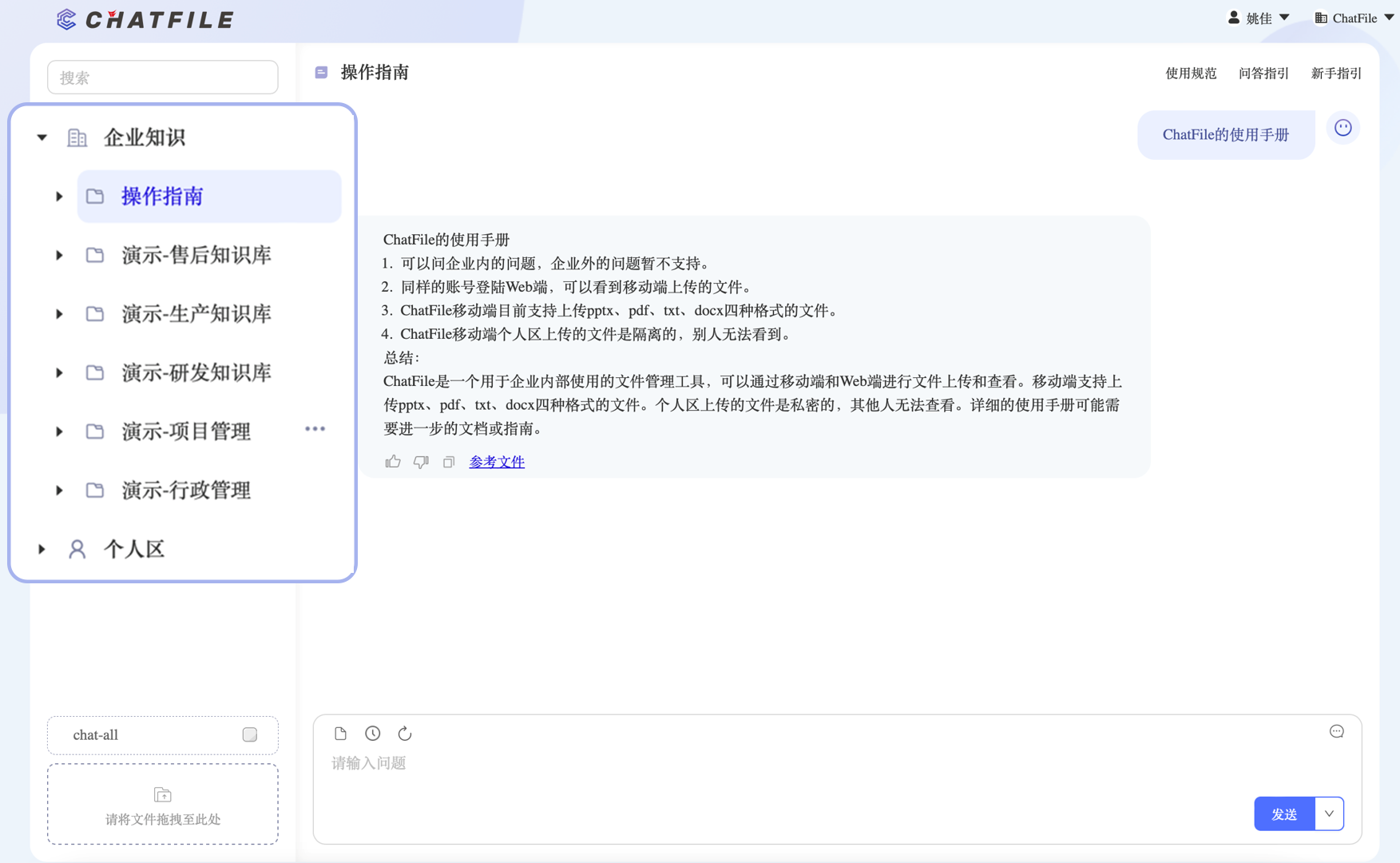Viewport: 1400px width, 863px height.
Task: Click the thumbs-up icon under the answer
Action: point(392,462)
